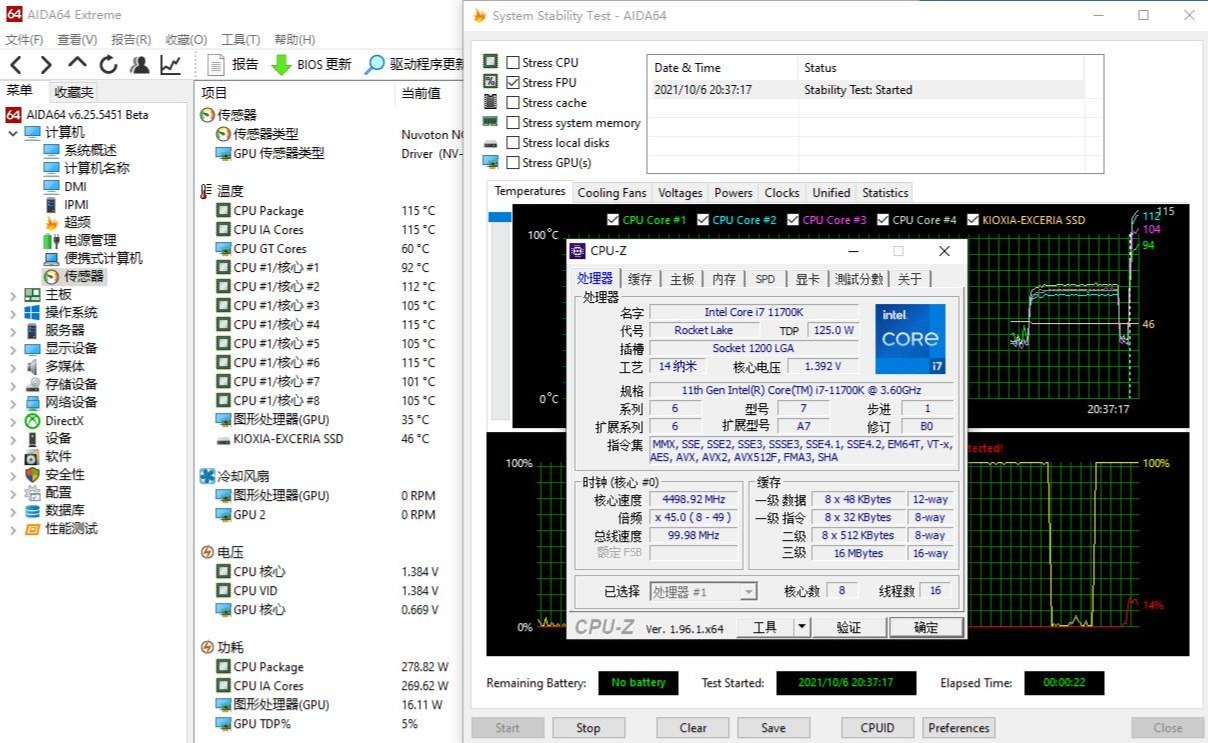Select DMI tree item

click(x=75, y=186)
